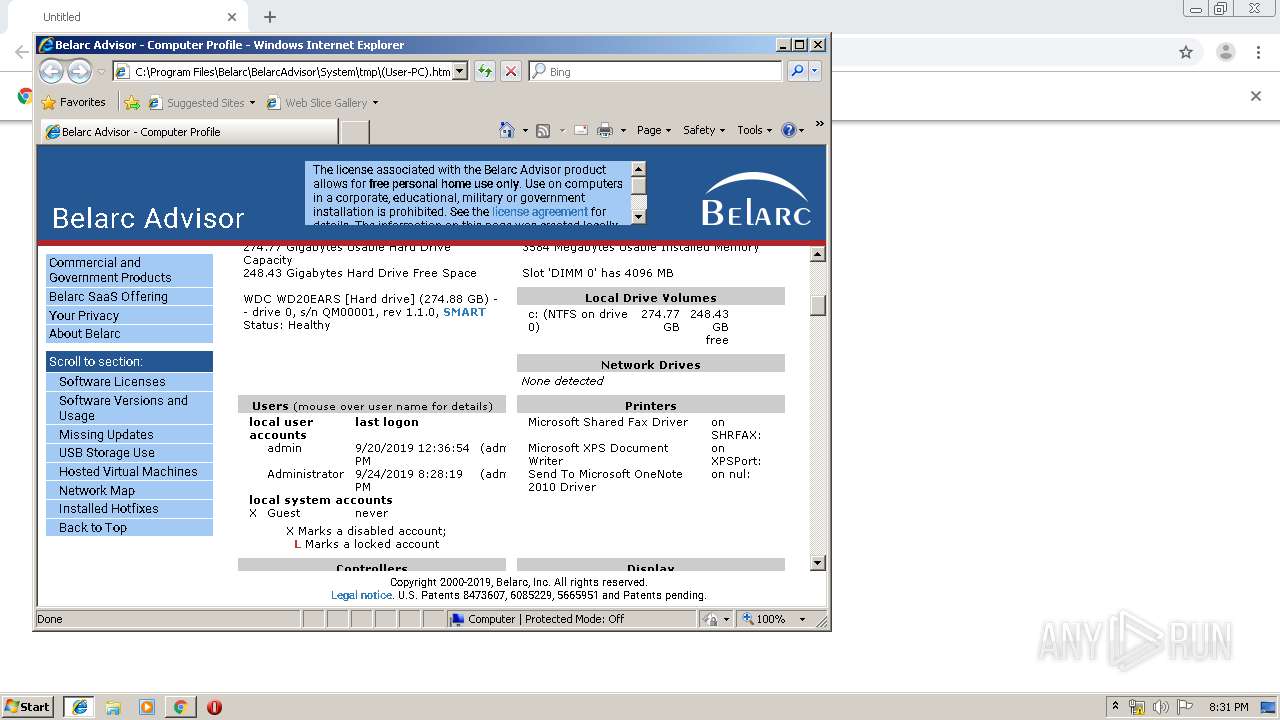Viewport: 1280px width, 720px height.
Task: Click the Bing search magnifier button
Action: point(797,71)
